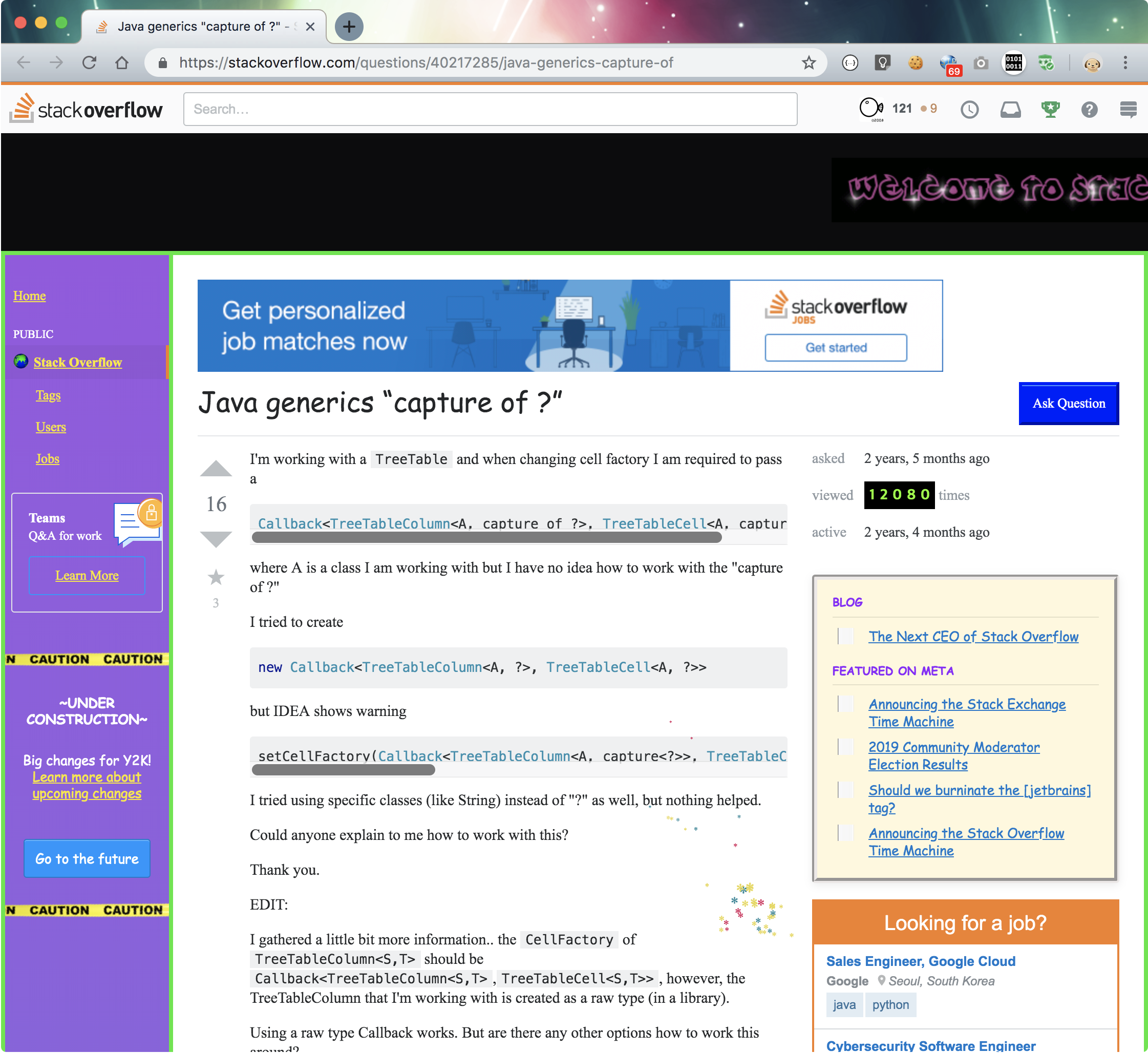Screen dimensions: 1148x1053
Task: Click the Go to the future button
Action: (x=87, y=858)
